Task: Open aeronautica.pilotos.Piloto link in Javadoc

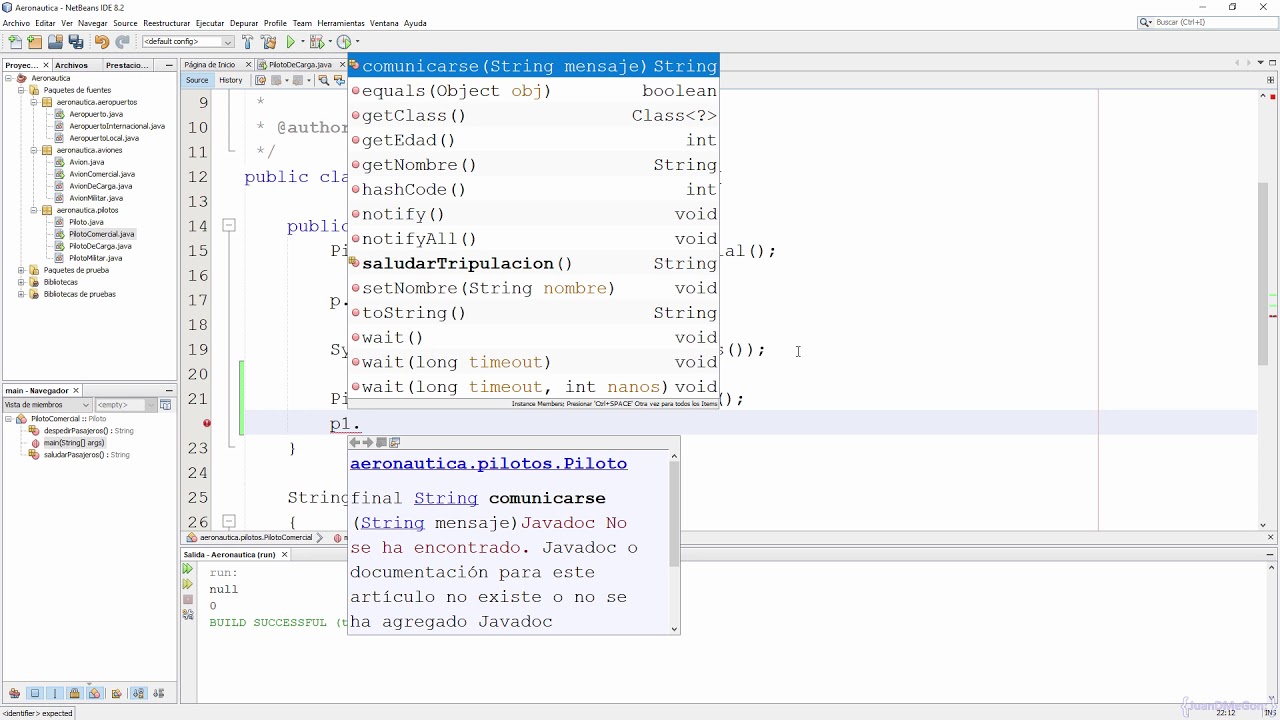Action: pyautogui.click(x=488, y=464)
